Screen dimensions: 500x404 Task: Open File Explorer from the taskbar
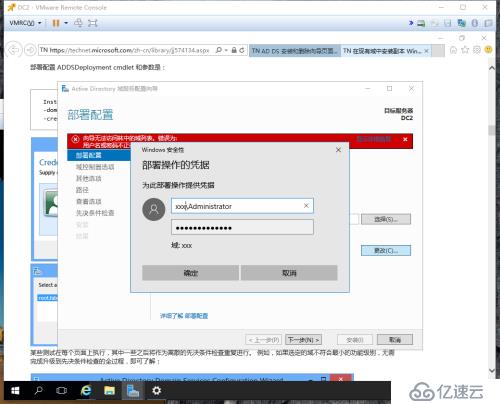[109, 391]
